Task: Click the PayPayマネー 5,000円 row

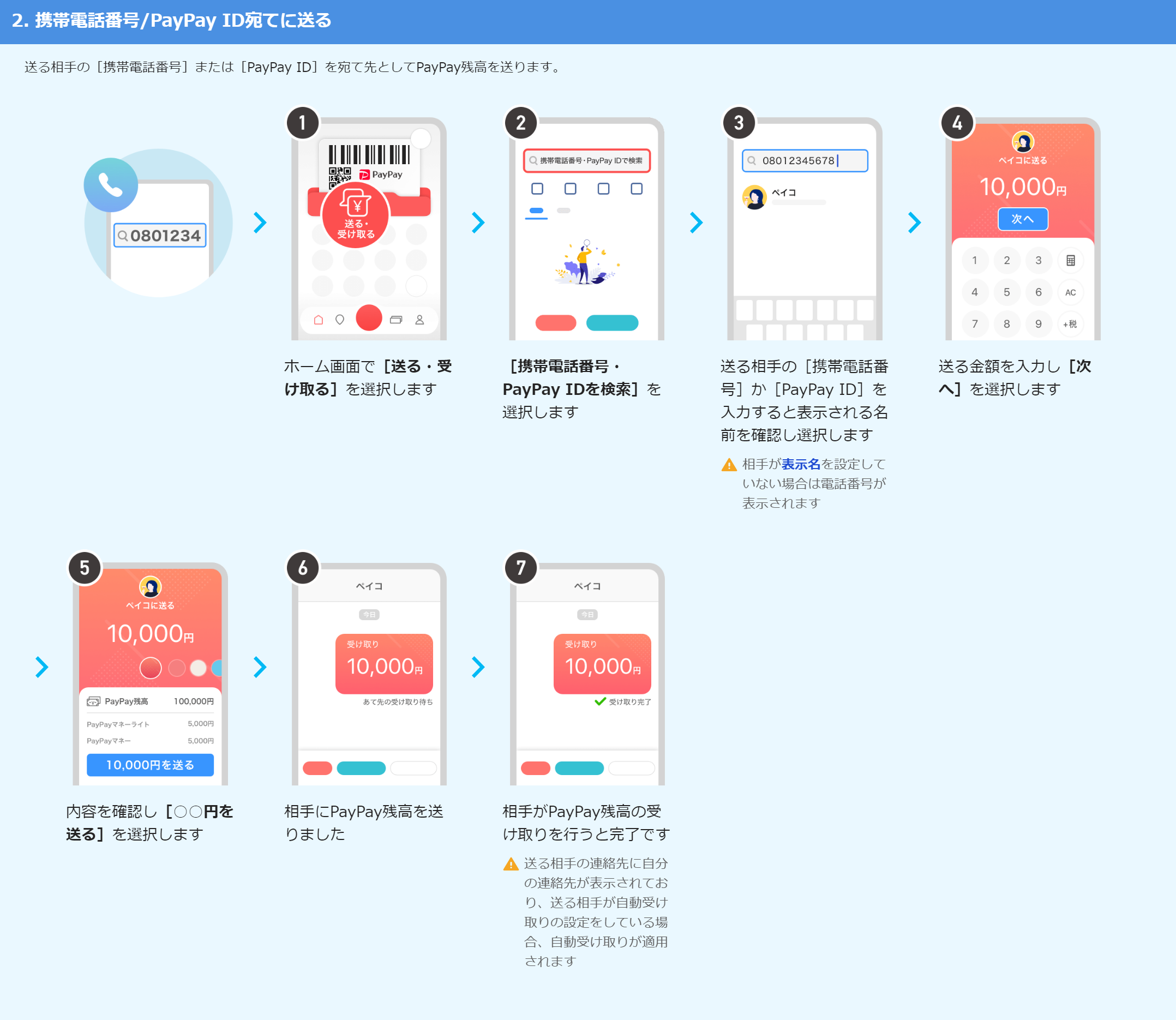Action: [151, 741]
